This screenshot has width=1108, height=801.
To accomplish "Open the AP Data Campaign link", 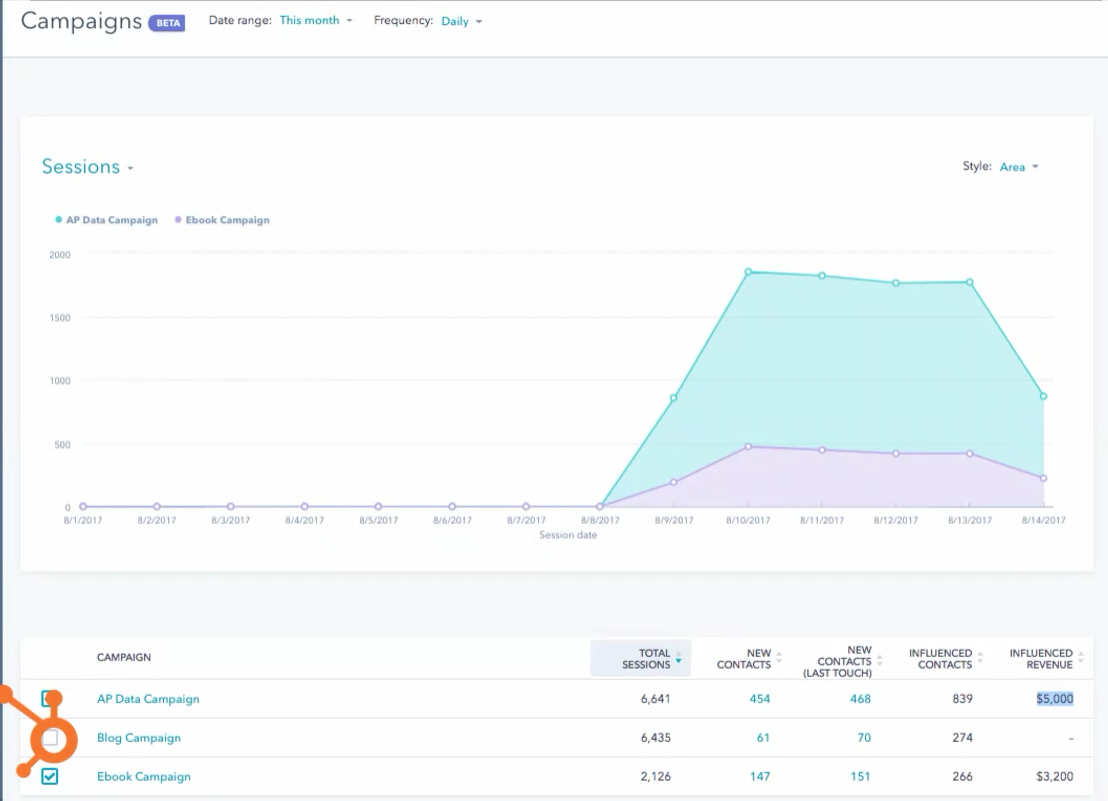I will [x=148, y=699].
